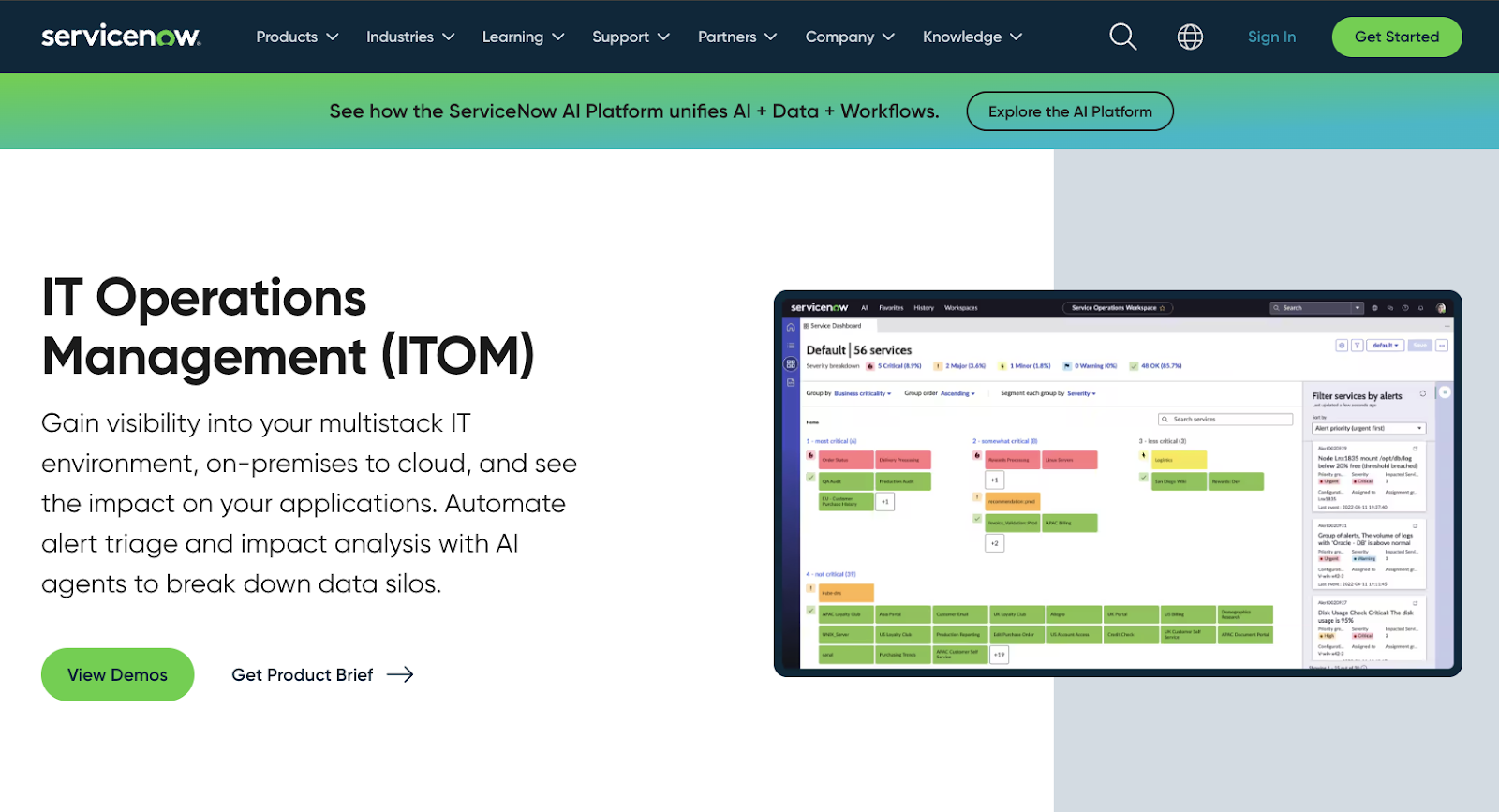The image size is (1499, 812).
Task: Click the globe icon in the screenshot's top bar
Action: (1374, 308)
